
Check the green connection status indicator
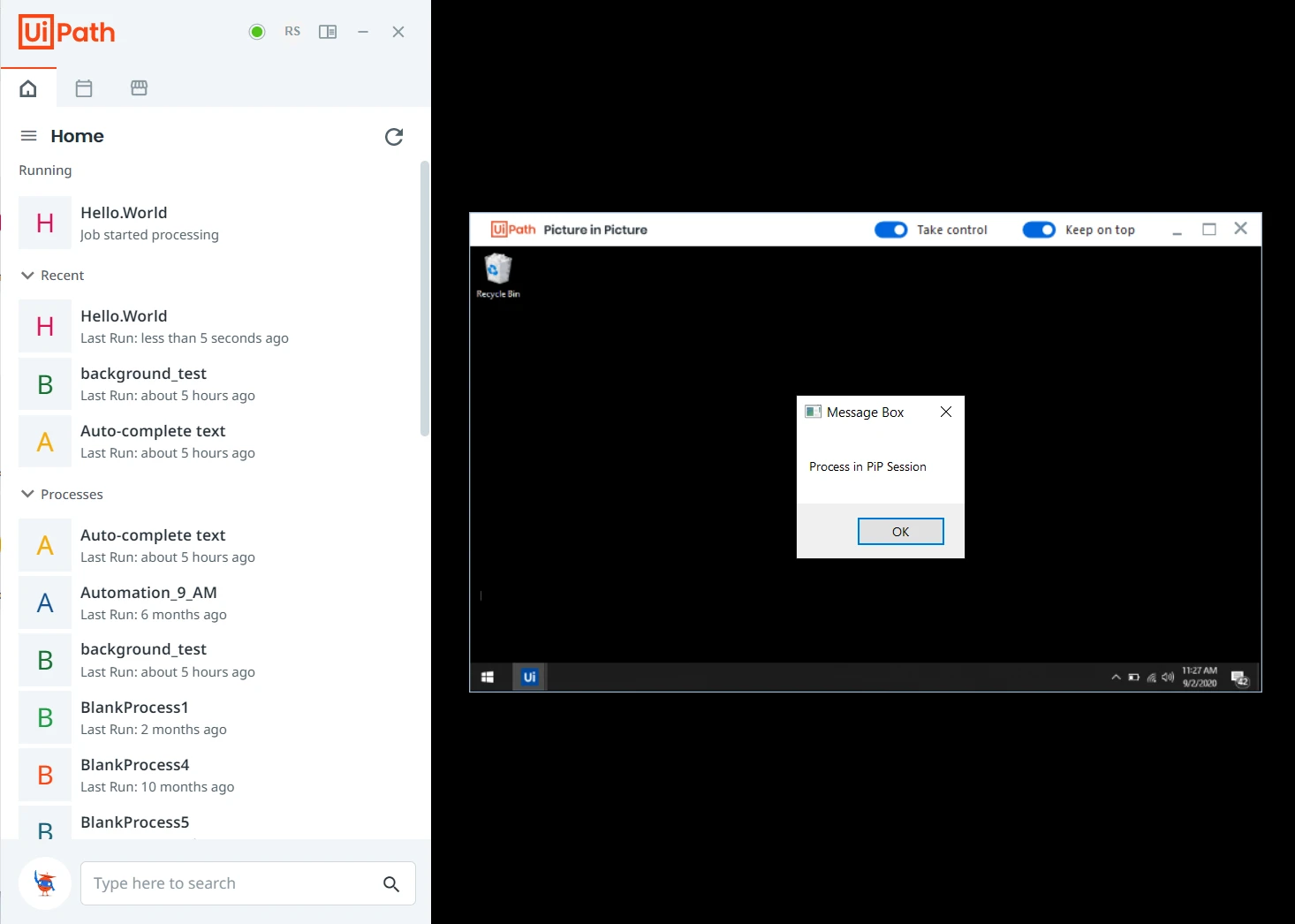click(257, 32)
